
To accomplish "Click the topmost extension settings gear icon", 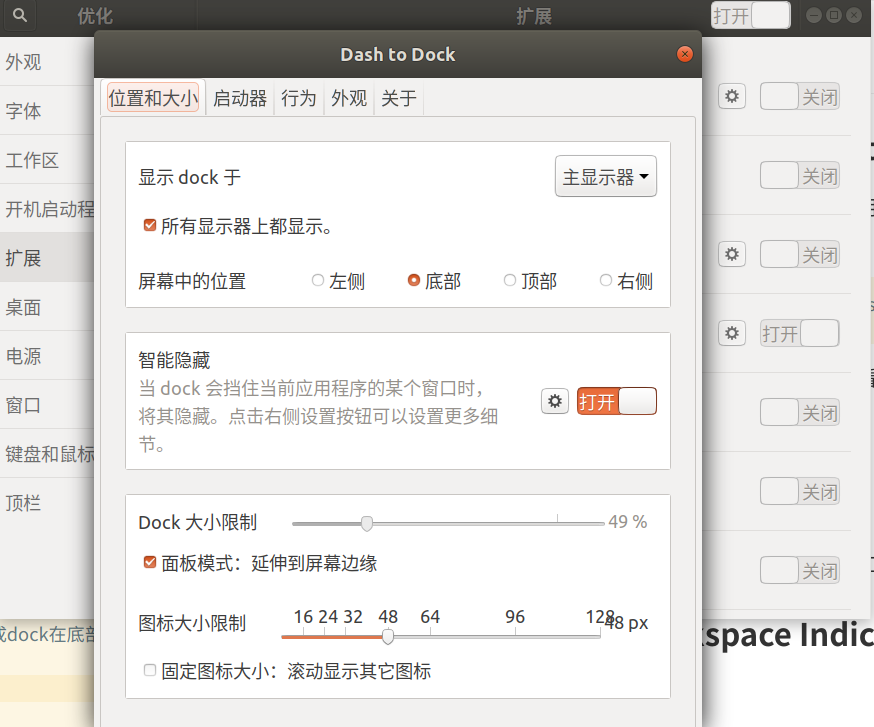I will 732,96.
